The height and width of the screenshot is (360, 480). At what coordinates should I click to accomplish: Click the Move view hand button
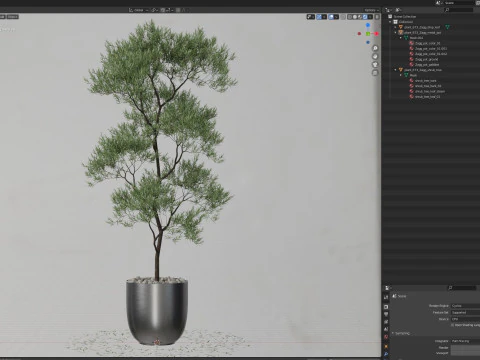[x=375, y=56]
